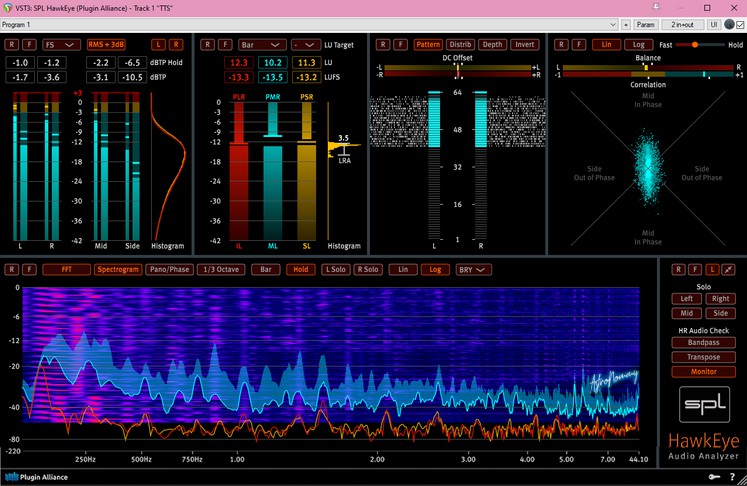Click the R reset icon in spectrum panel
The width and height of the screenshot is (747, 486).
[12, 270]
